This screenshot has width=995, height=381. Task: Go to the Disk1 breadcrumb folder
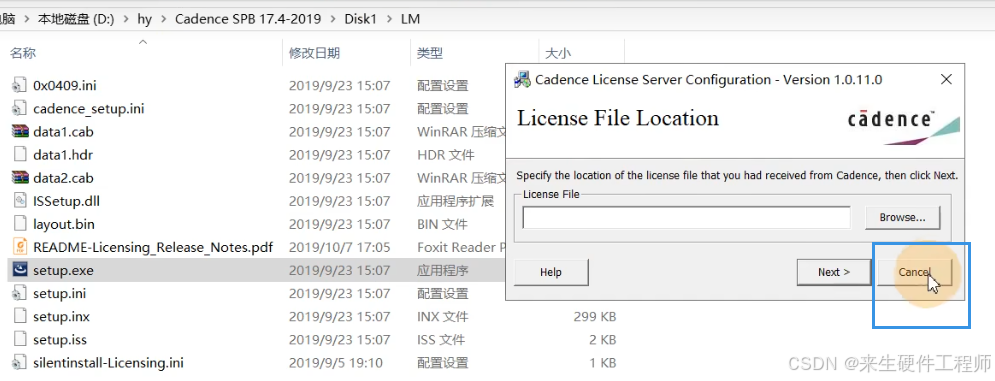coord(360,19)
